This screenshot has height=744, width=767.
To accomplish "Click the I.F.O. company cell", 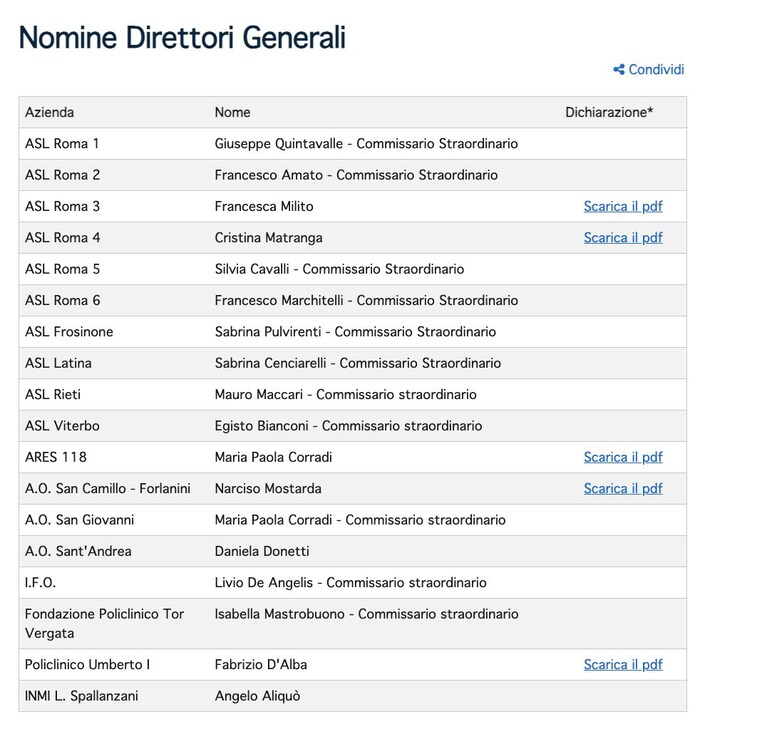I will [113, 583].
